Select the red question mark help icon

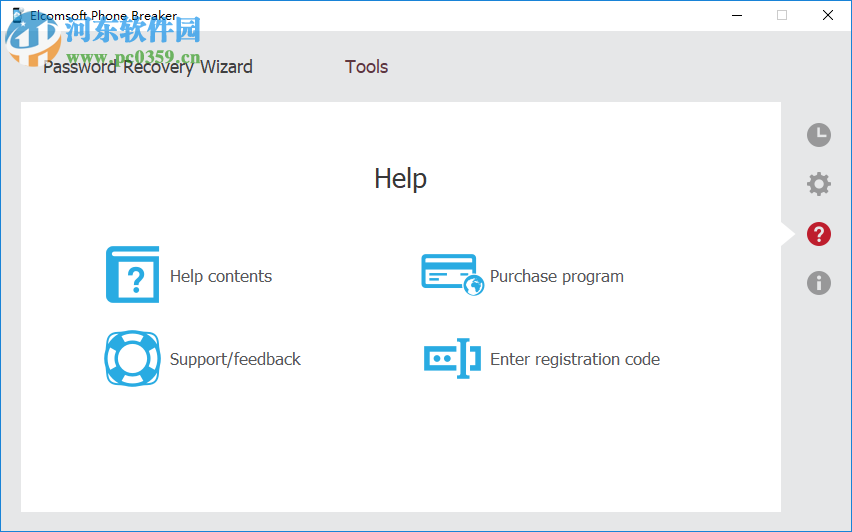coord(818,234)
